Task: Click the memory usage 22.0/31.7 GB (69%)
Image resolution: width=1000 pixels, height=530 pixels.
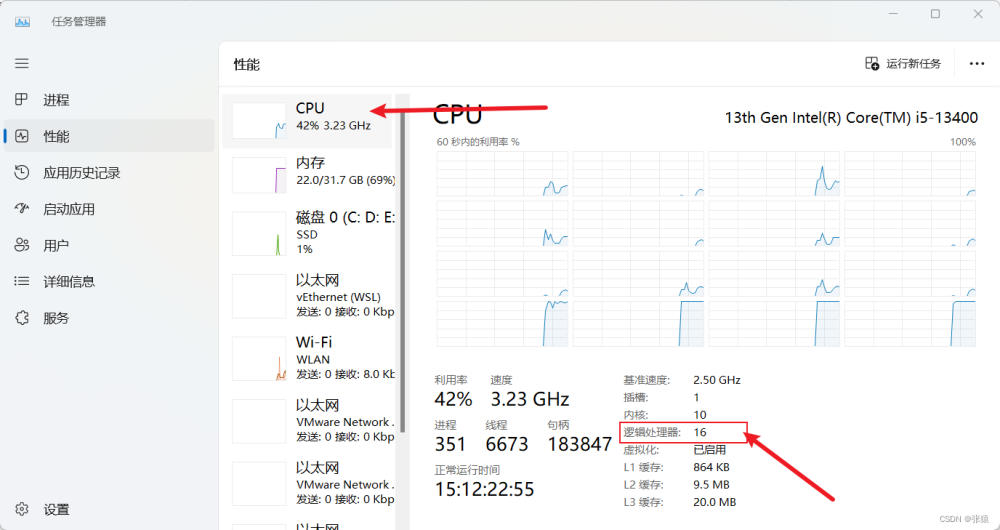Action: [x=346, y=180]
